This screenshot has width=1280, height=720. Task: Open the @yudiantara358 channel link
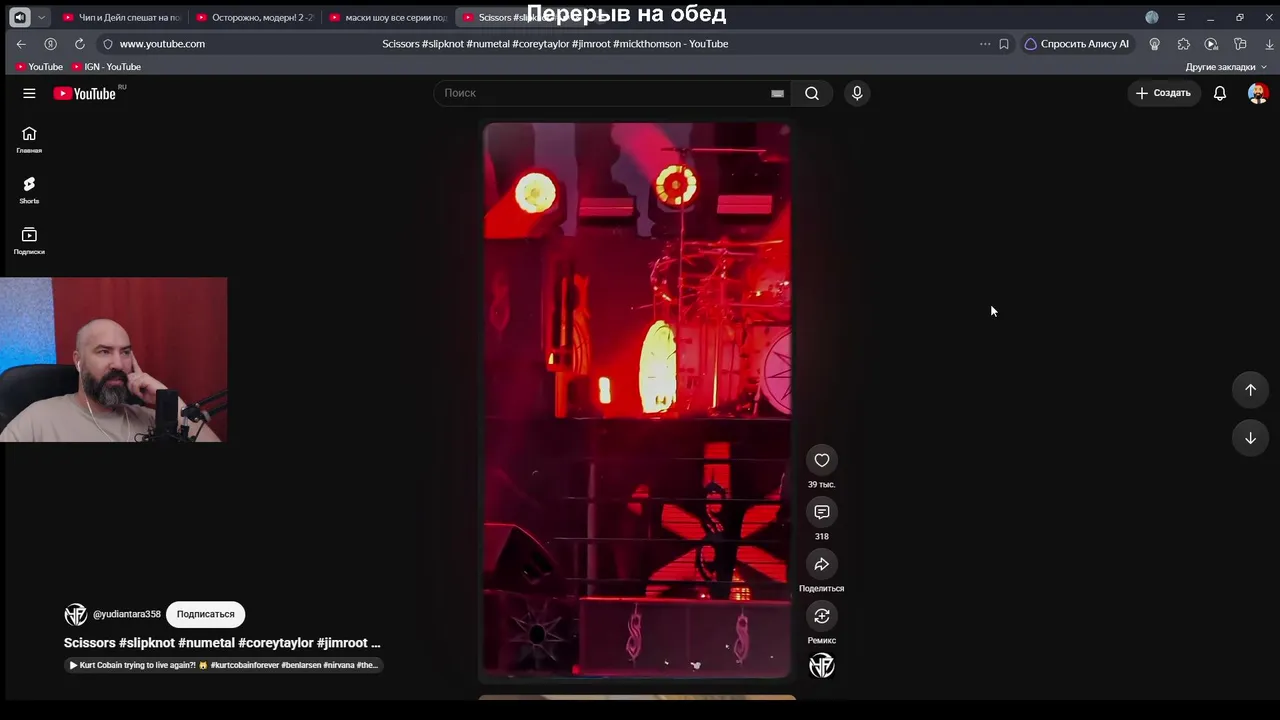[x=127, y=614]
